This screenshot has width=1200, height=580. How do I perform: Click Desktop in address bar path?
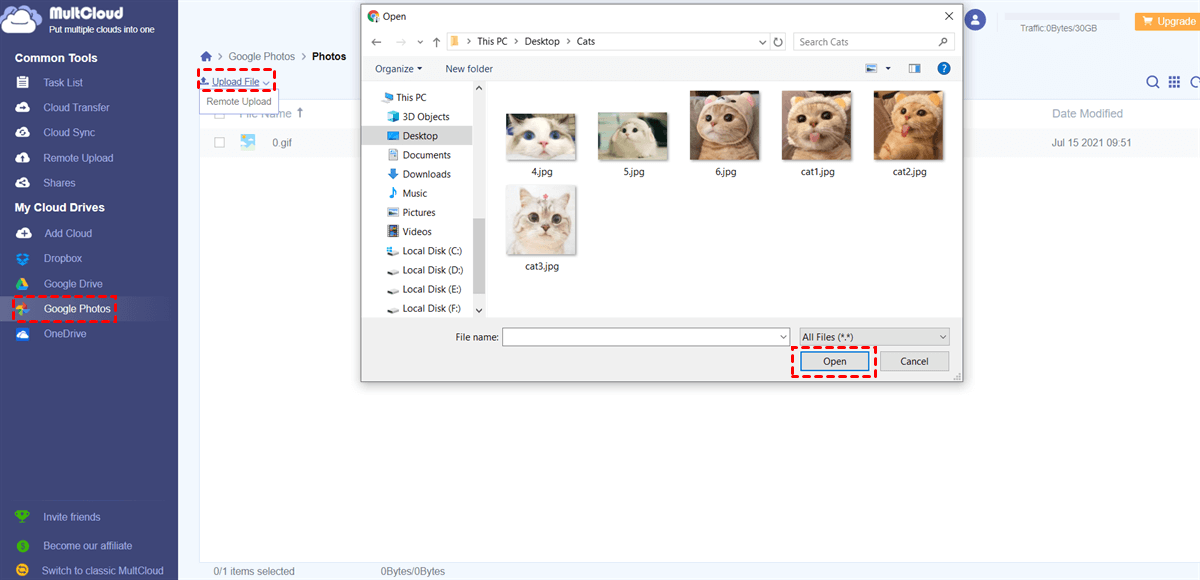pyautogui.click(x=542, y=42)
